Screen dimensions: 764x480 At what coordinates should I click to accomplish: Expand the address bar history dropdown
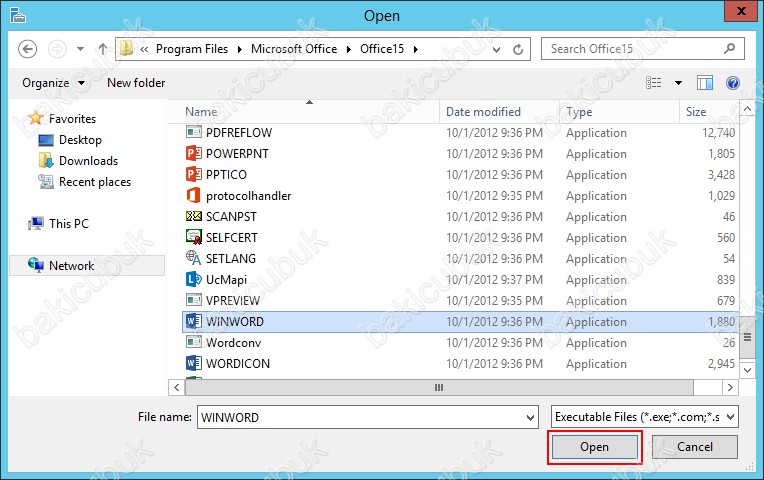pos(497,50)
